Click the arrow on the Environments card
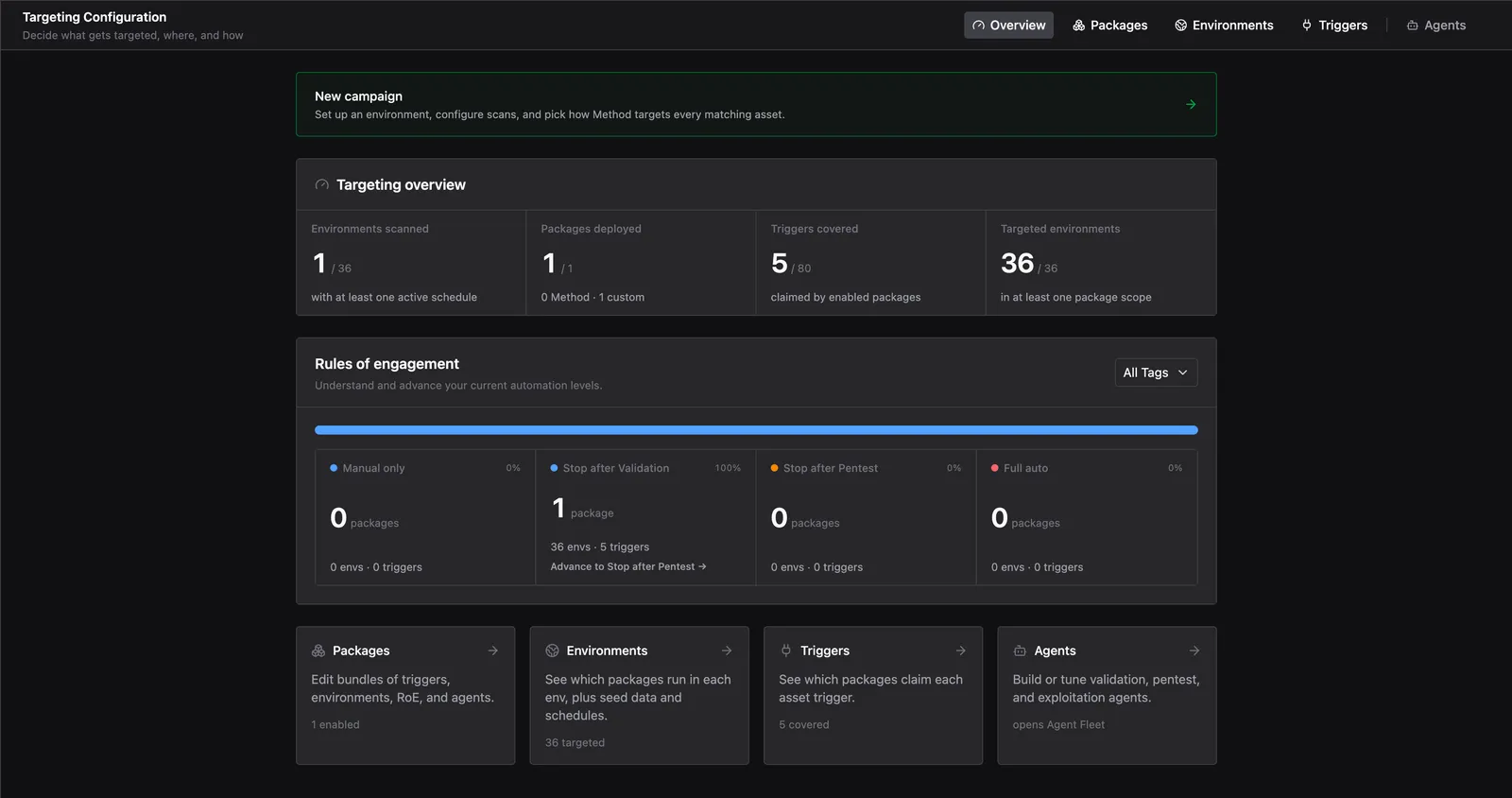Screen dimensions: 1512x798 [x=727, y=651]
